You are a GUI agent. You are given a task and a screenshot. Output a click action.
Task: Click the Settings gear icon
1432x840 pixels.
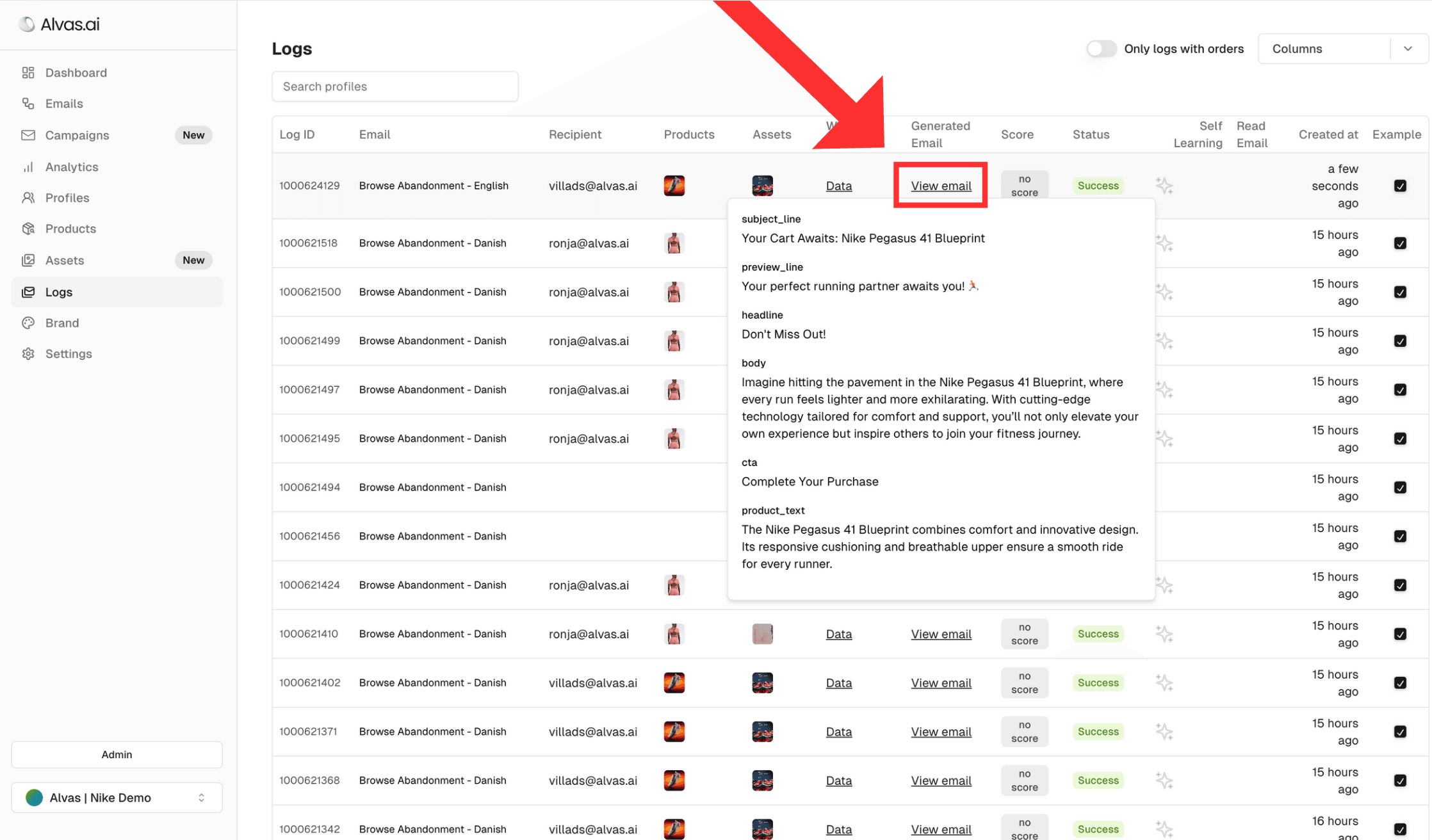point(28,354)
